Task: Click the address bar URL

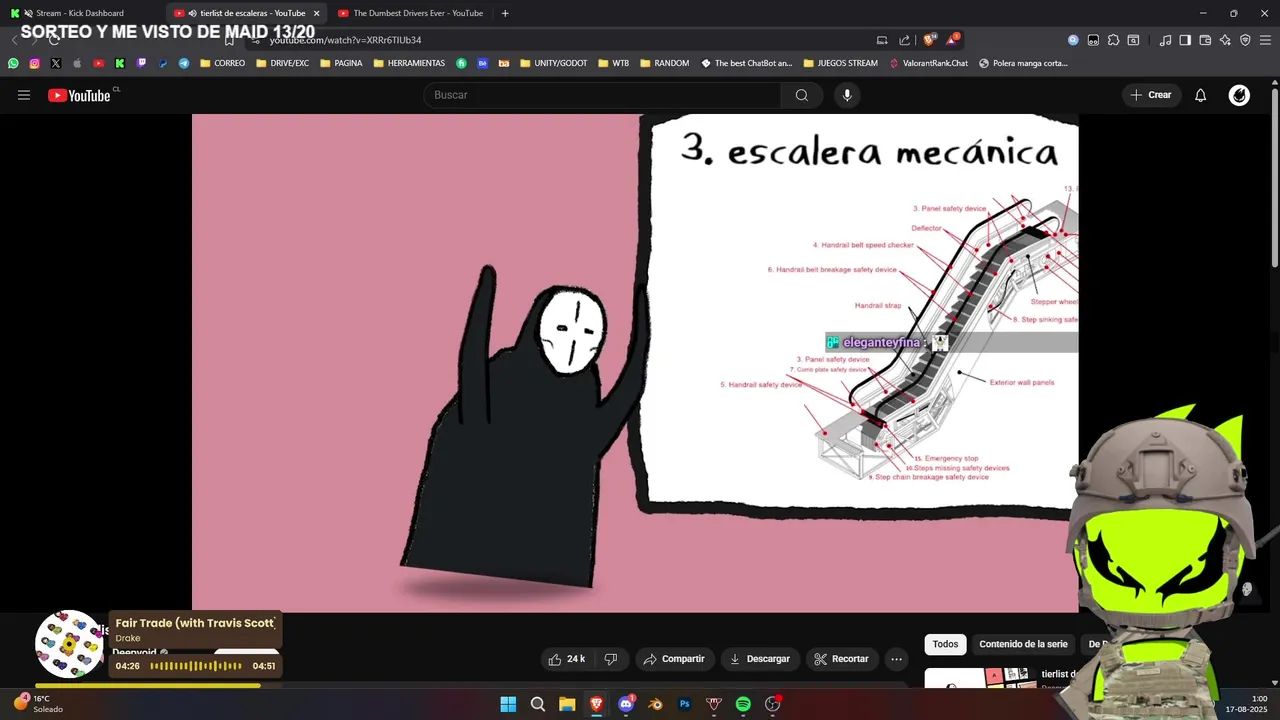Action: point(345,40)
